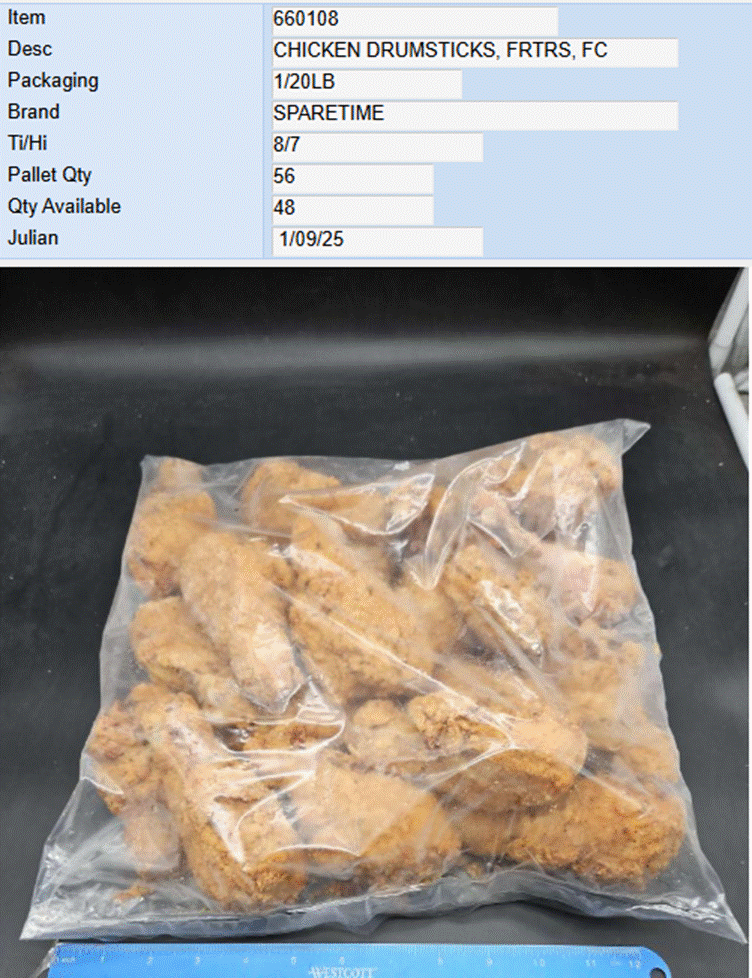The image size is (752, 978).
Task: Click the Qty Available field showing 48
Action: pos(352,209)
